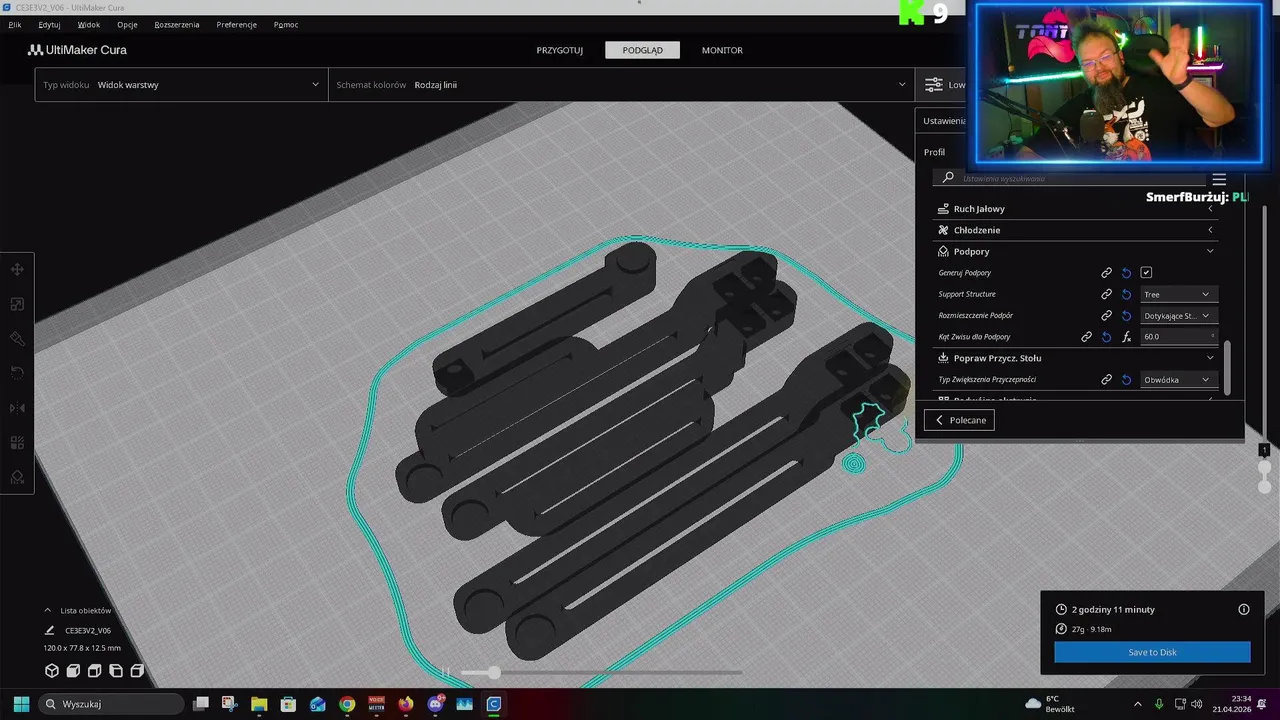Select the Scale tool in left toolbar
This screenshot has height=720, width=1280.
coord(17,304)
